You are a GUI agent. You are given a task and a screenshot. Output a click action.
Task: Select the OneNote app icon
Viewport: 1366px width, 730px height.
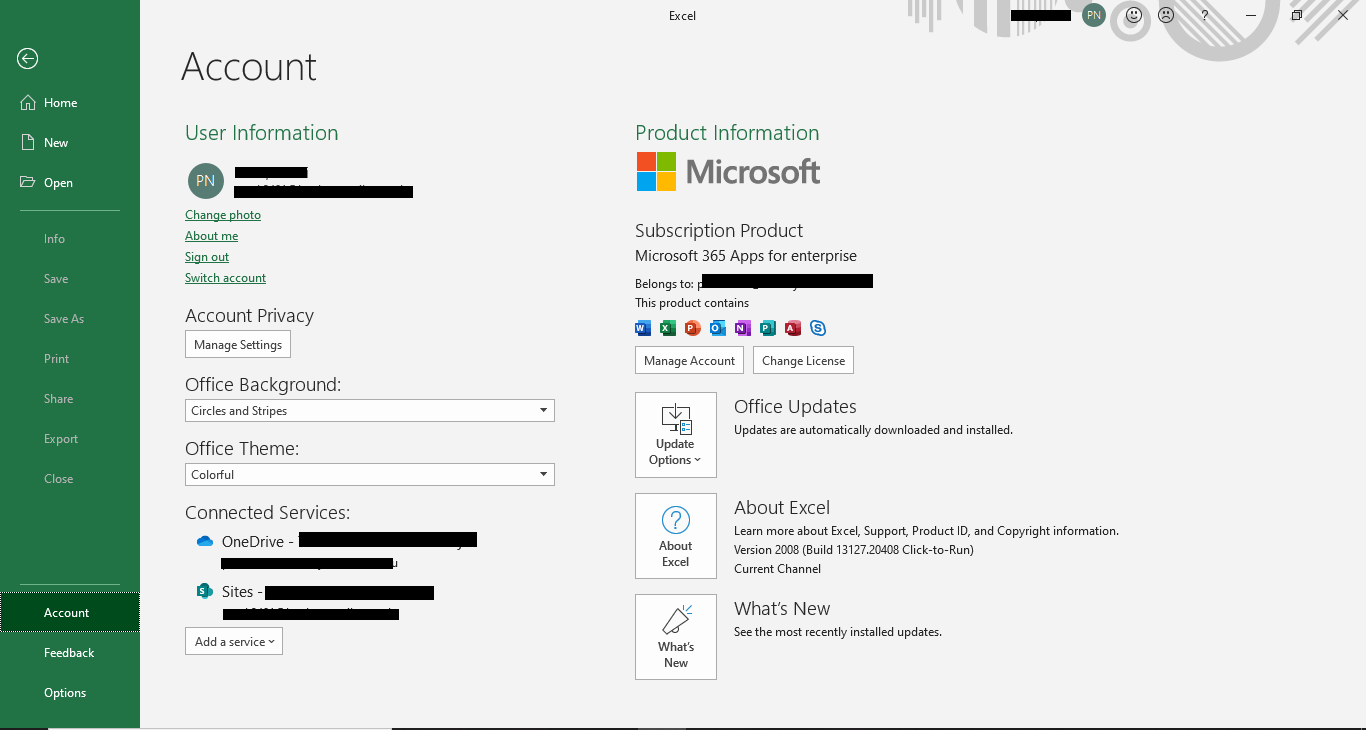point(743,328)
